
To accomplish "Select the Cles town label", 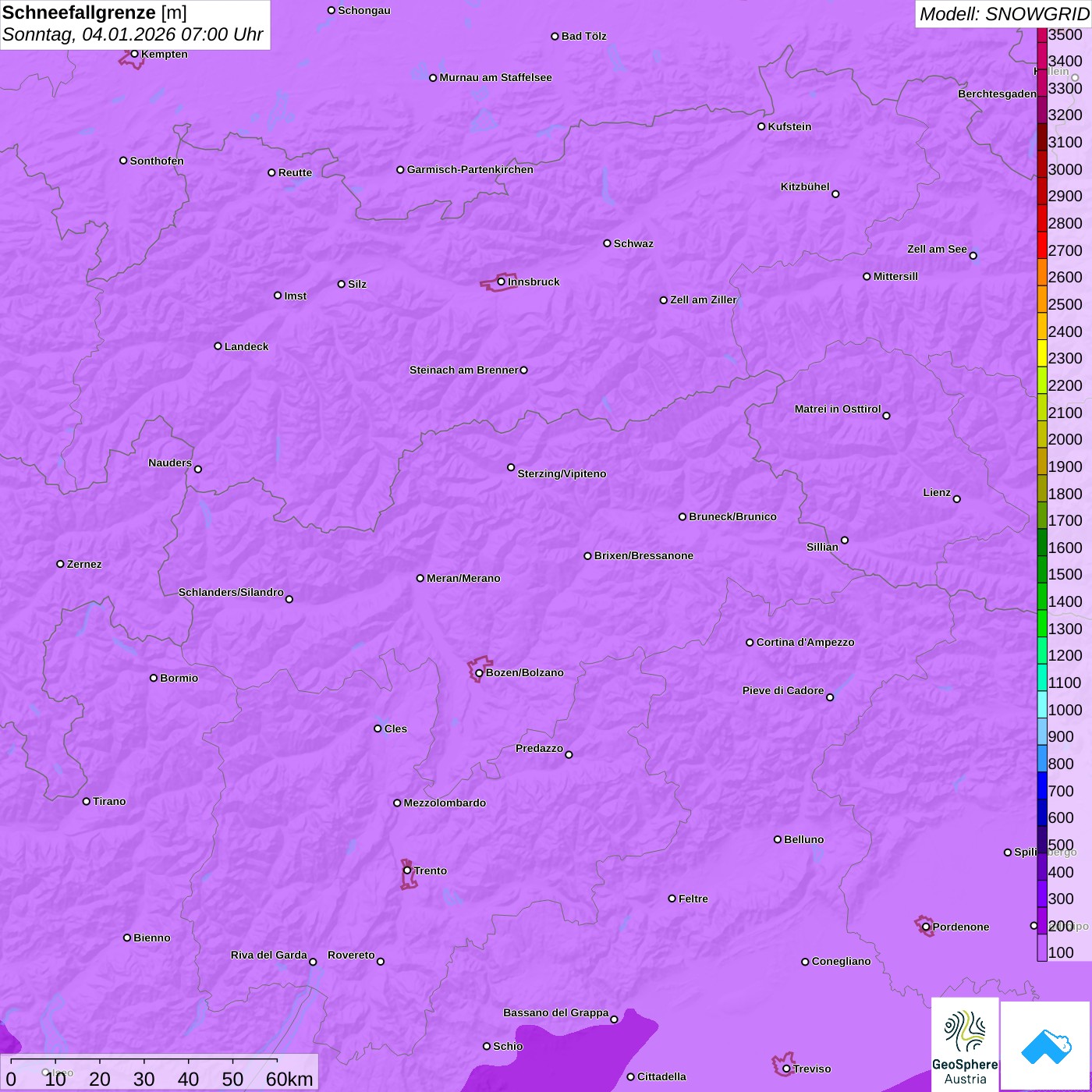I will click(x=396, y=729).
